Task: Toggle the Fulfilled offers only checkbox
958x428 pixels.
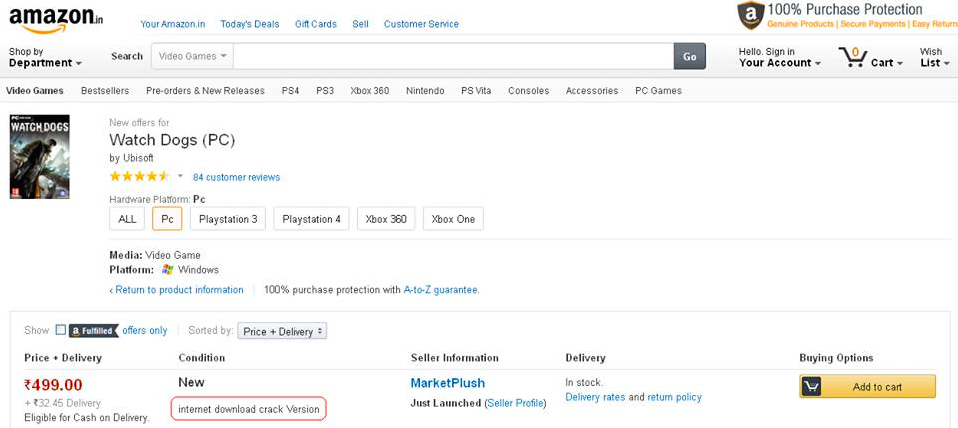Action: (61, 330)
